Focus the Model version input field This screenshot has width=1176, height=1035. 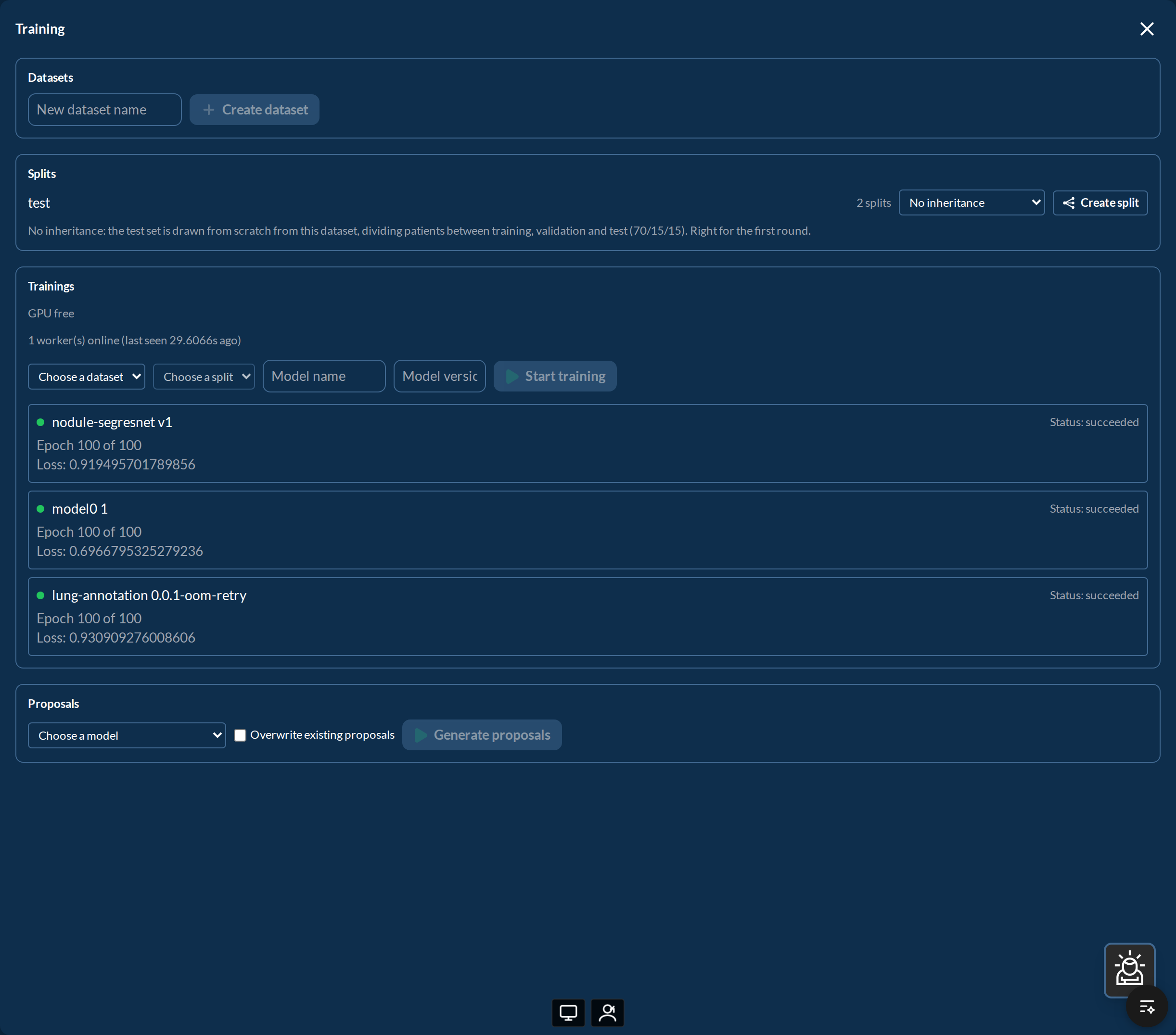click(x=440, y=376)
